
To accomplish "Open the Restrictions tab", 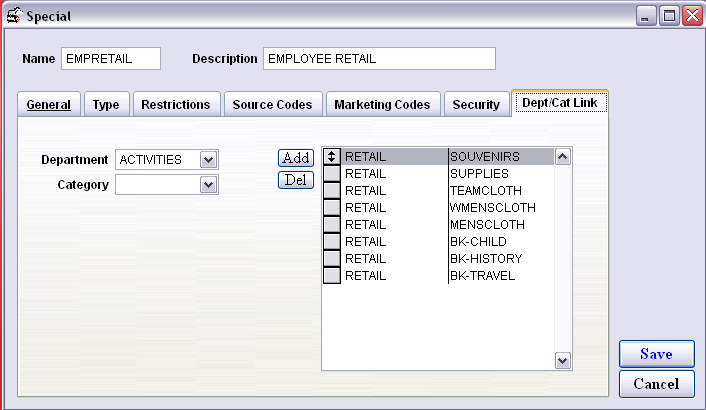I will coord(176,104).
